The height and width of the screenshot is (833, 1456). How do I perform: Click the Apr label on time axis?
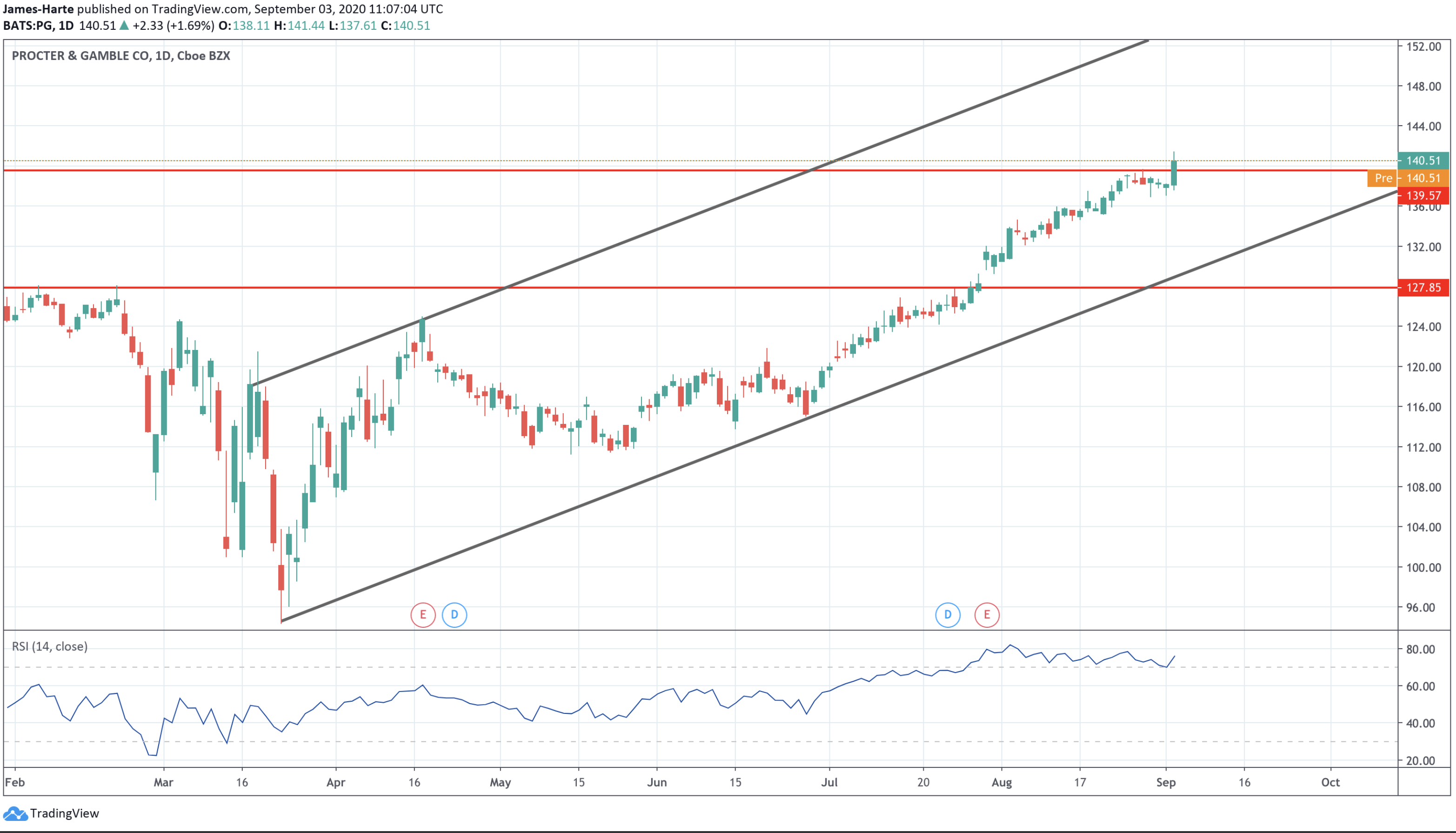(336, 782)
